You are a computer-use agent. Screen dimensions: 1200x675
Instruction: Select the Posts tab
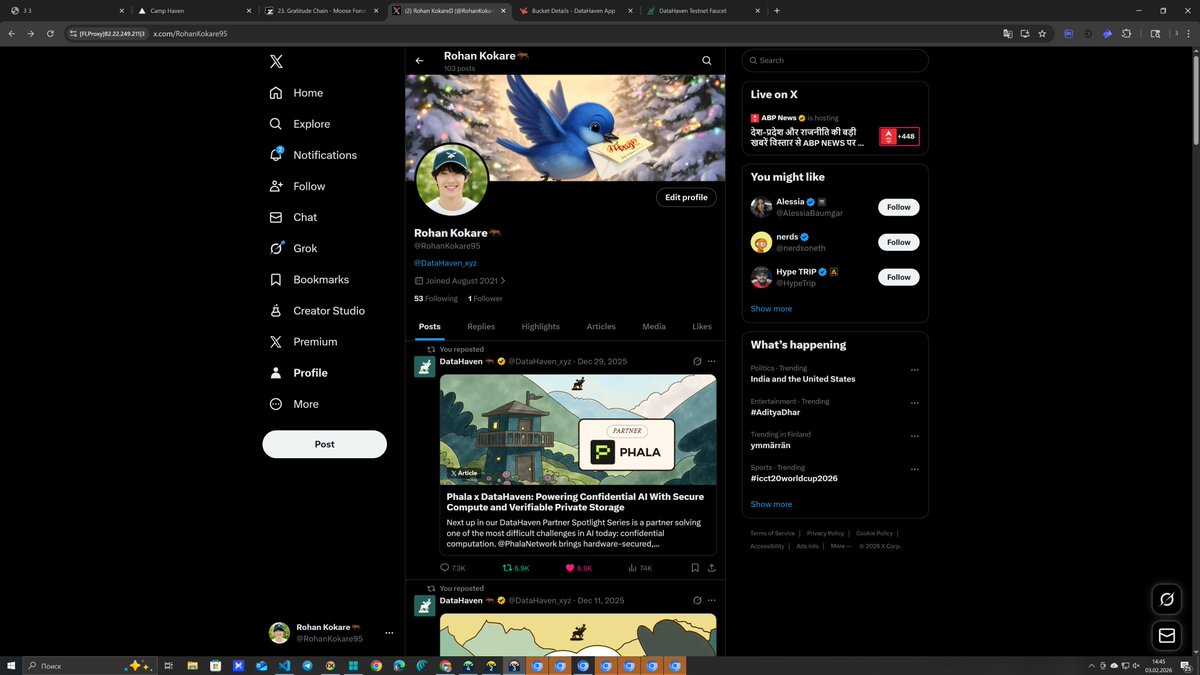coord(430,326)
